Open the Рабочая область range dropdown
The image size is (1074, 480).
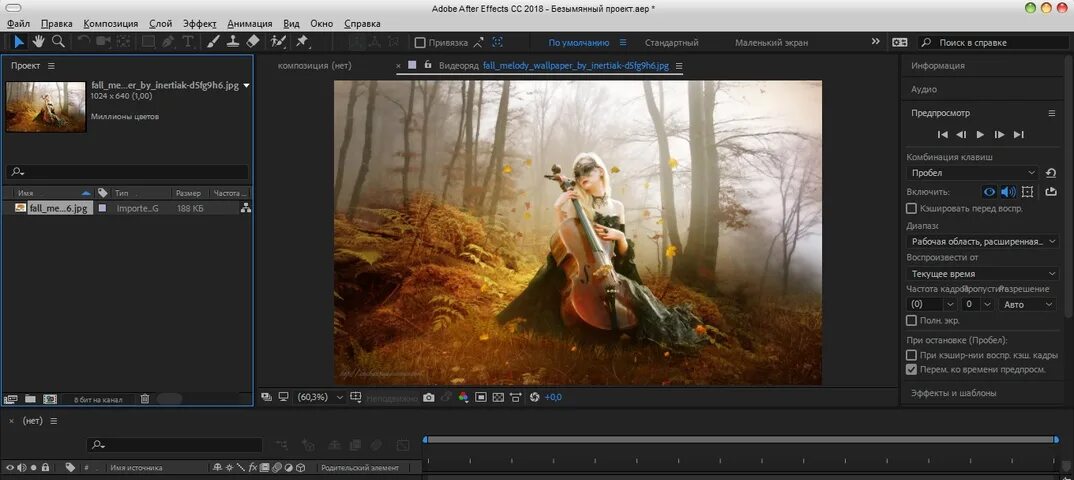[x=982, y=241]
